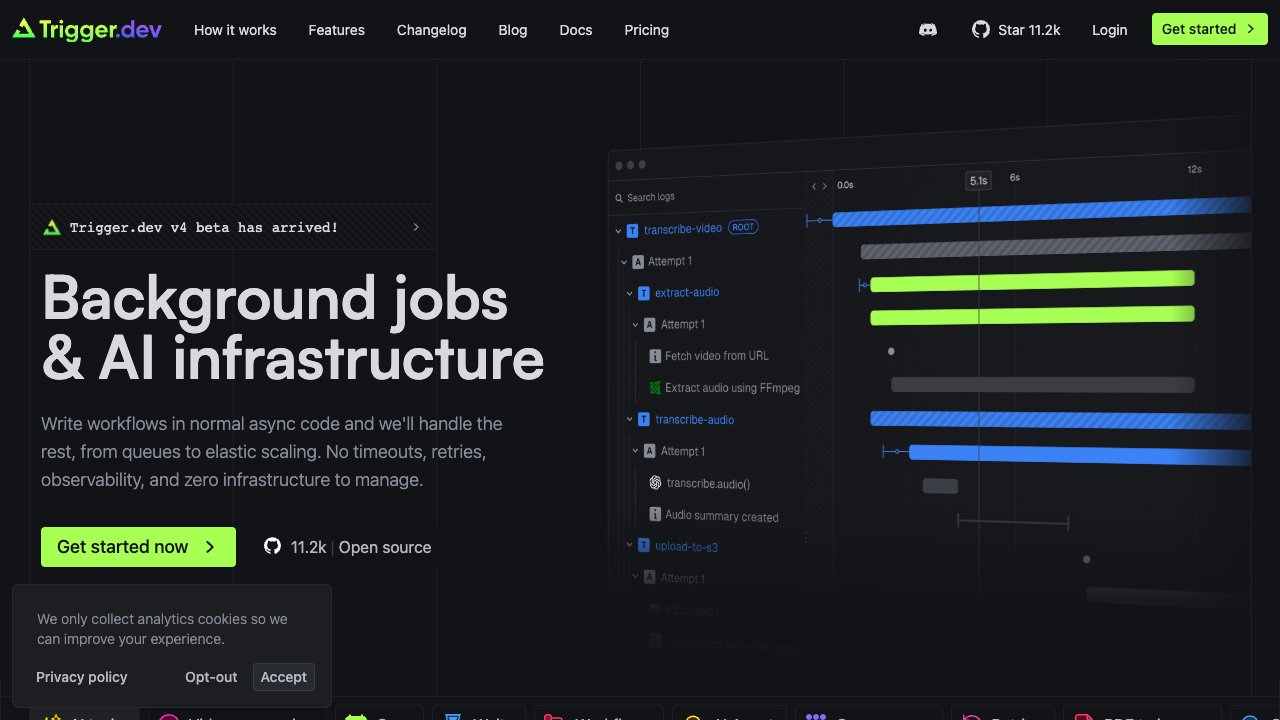Accept the analytics cookies
Image resolution: width=1280 pixels, height=720 pixels.
(284, 677)
